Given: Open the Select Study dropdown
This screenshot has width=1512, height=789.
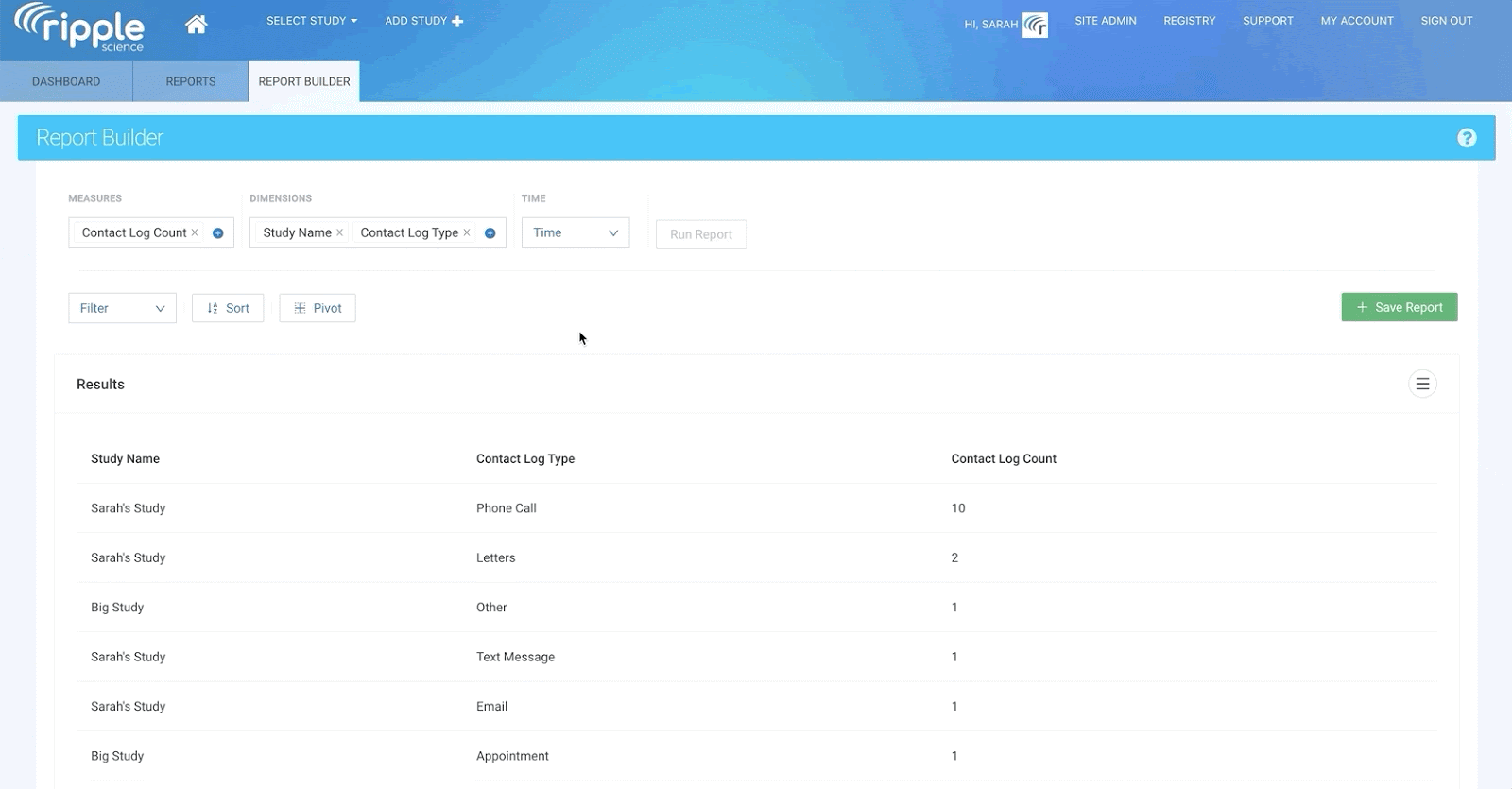Looking at the screenshot, I should pos(312,21).
